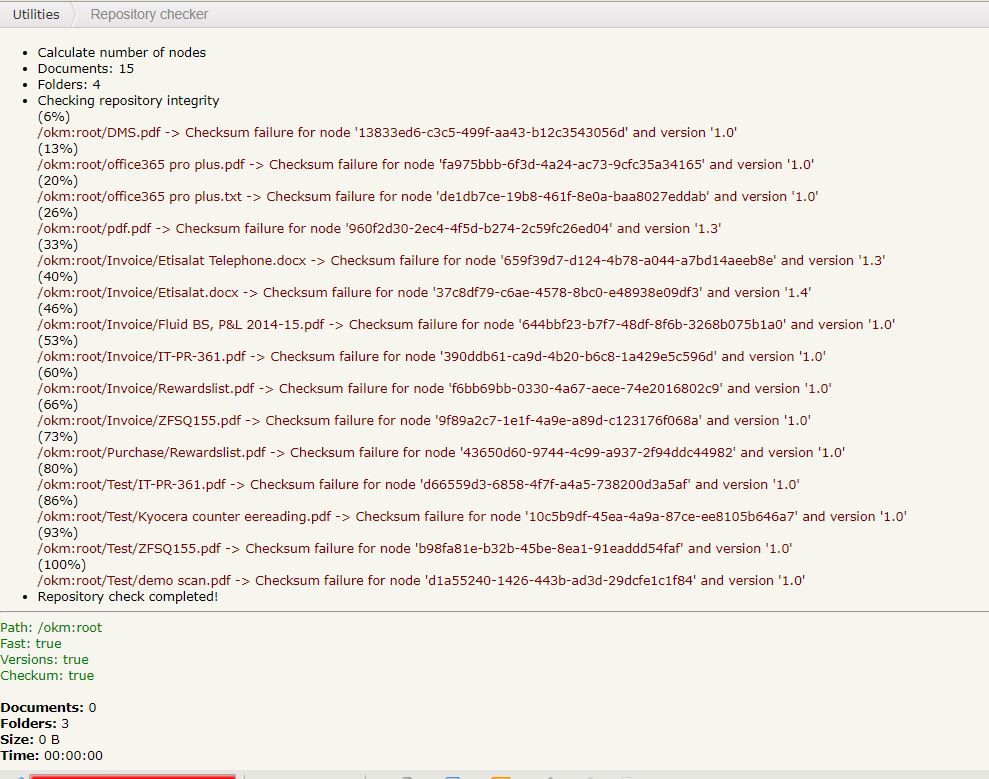Image resolution: width=989 pixels, height=779 pixels.
Task: Select the Invoice/Etisalat.docx failure line
Action: [x=424, y=292]
